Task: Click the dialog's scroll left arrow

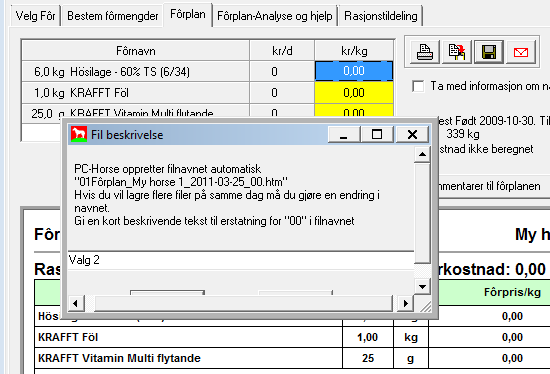Action: 76,303
